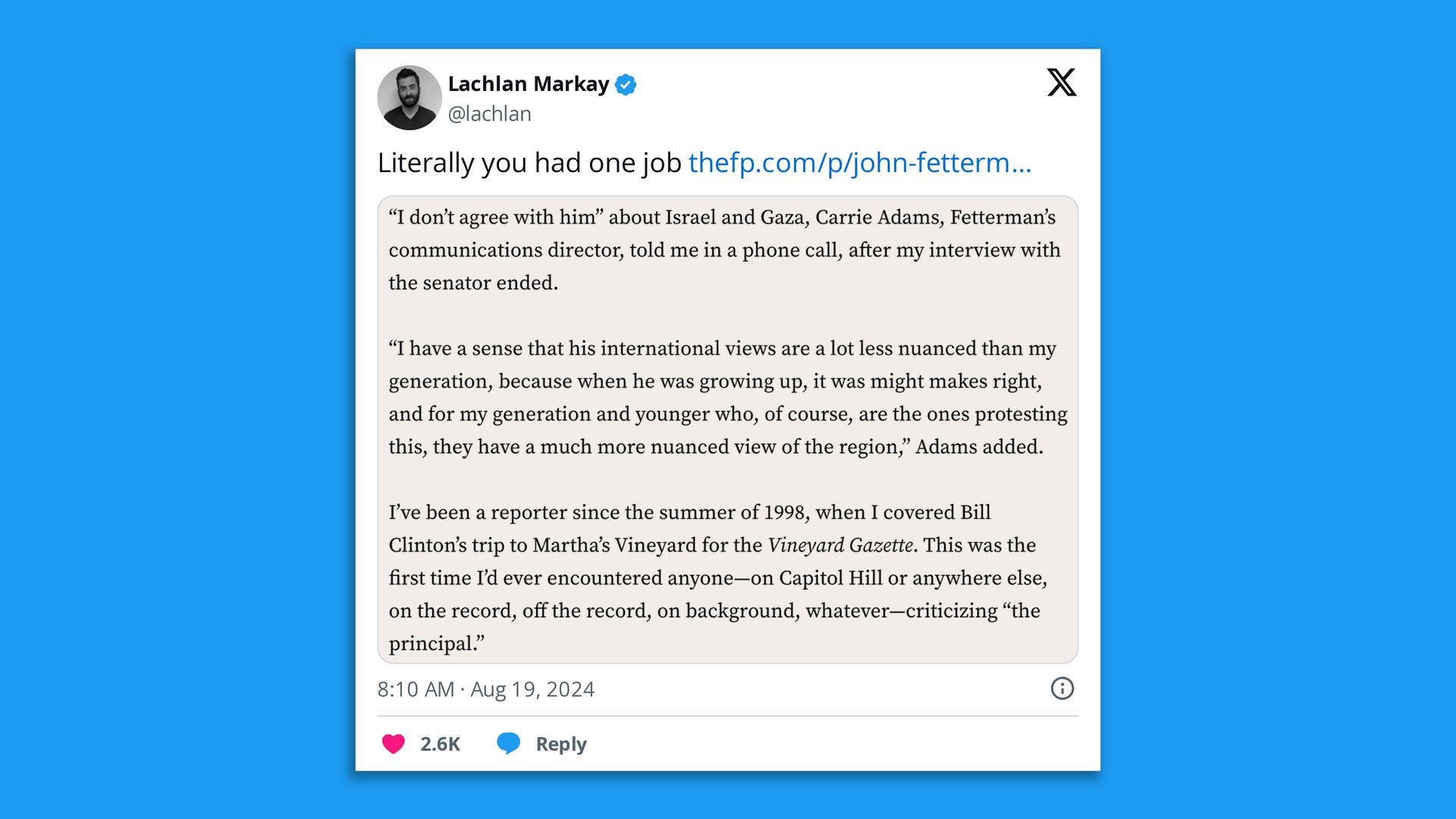Viewport: 1456px width, 819px height.
Task: Click the 2.6K like count
Action: coord(441,743)
